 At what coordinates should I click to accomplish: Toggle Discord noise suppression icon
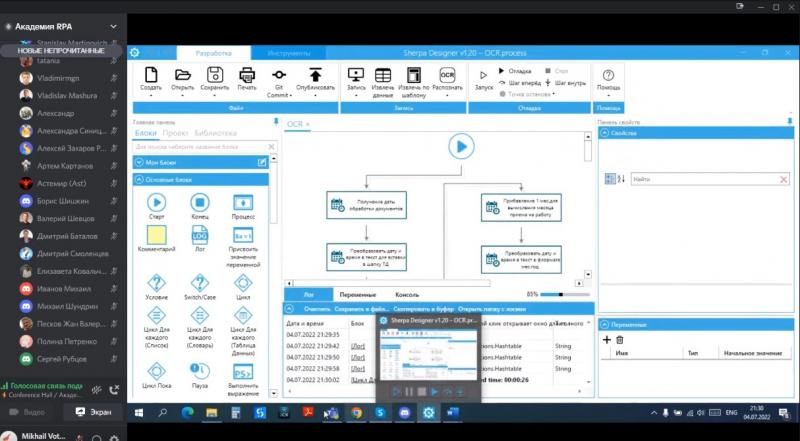pyautogui.click(x=96, y=390)
